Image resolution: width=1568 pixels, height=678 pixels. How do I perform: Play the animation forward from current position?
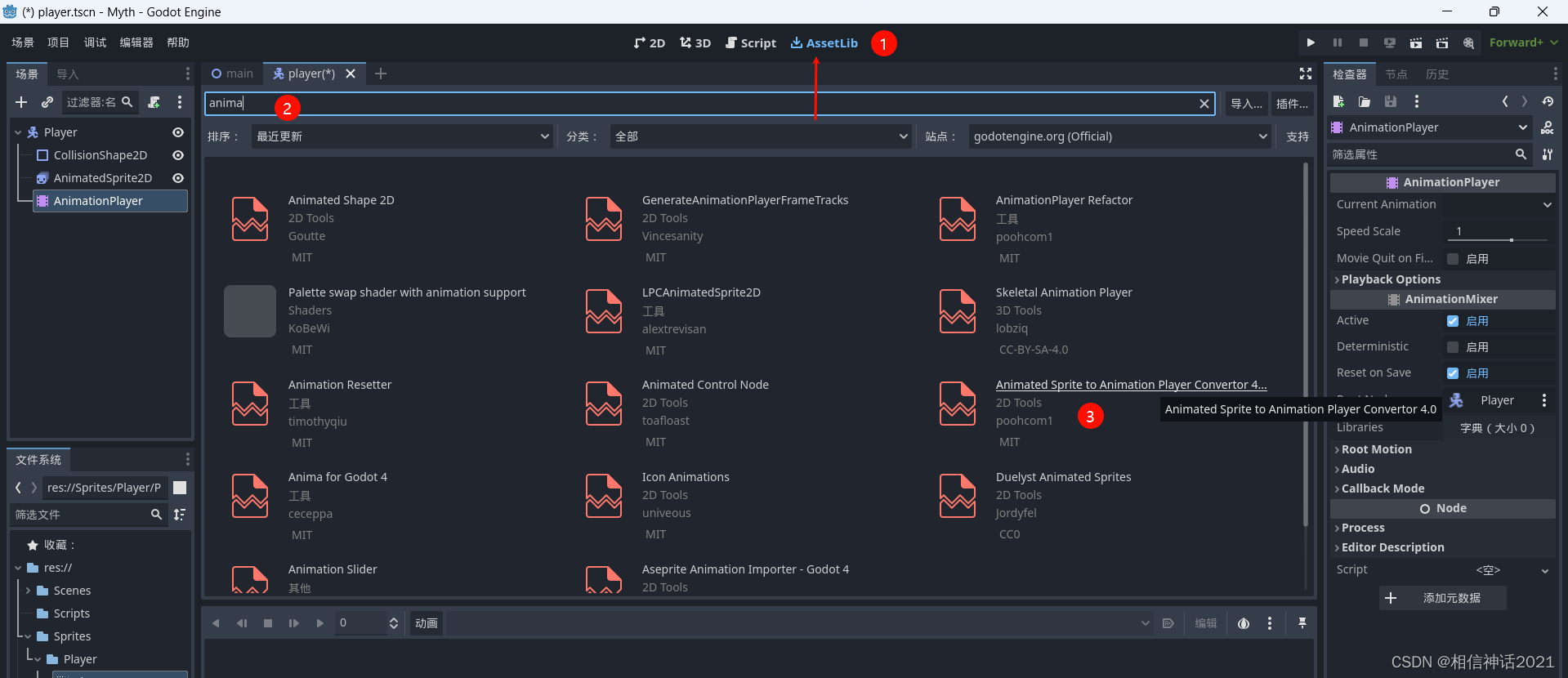[x=293, y=623]
